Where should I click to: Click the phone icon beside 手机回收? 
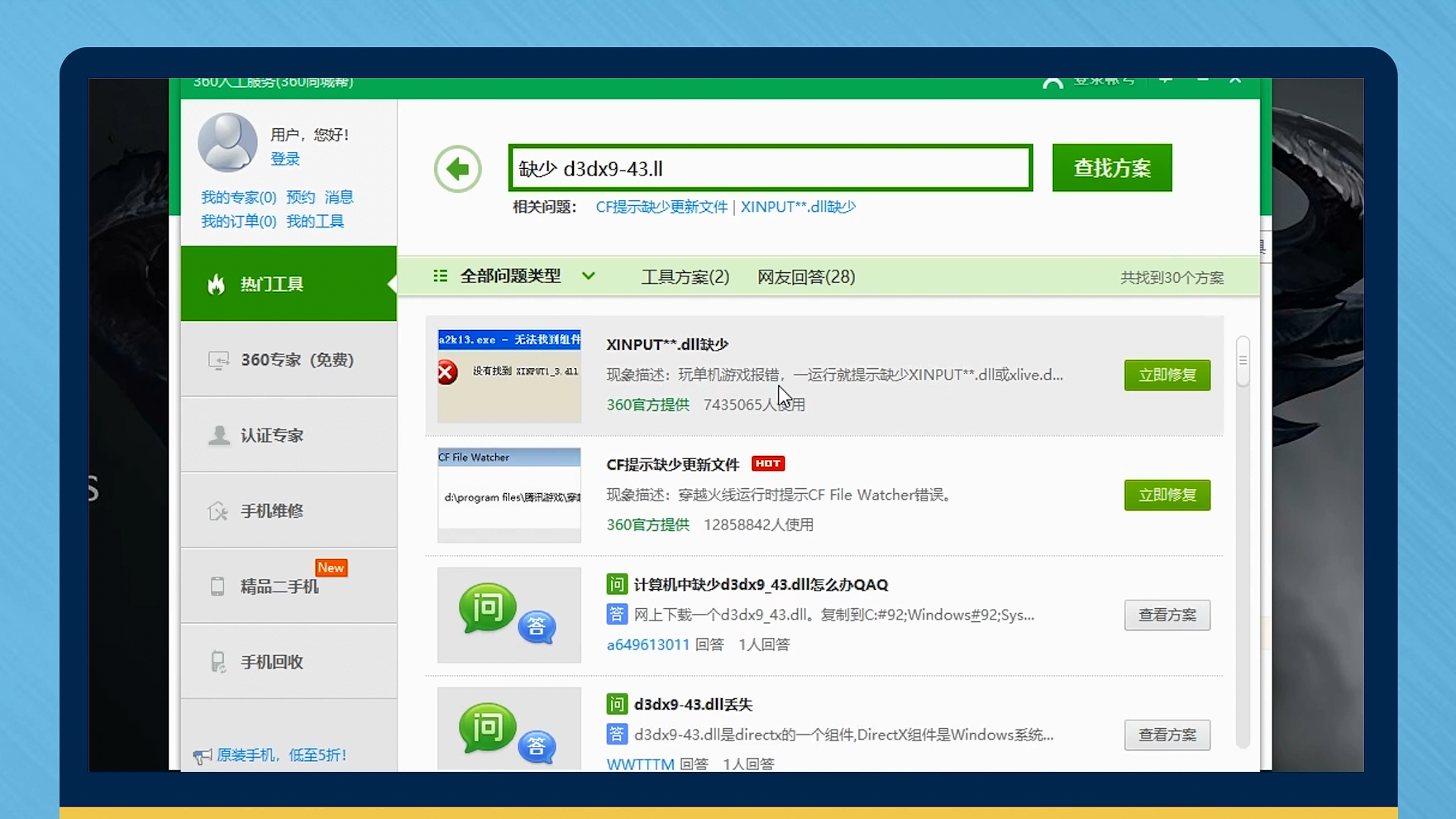click(x=217, y=662)
